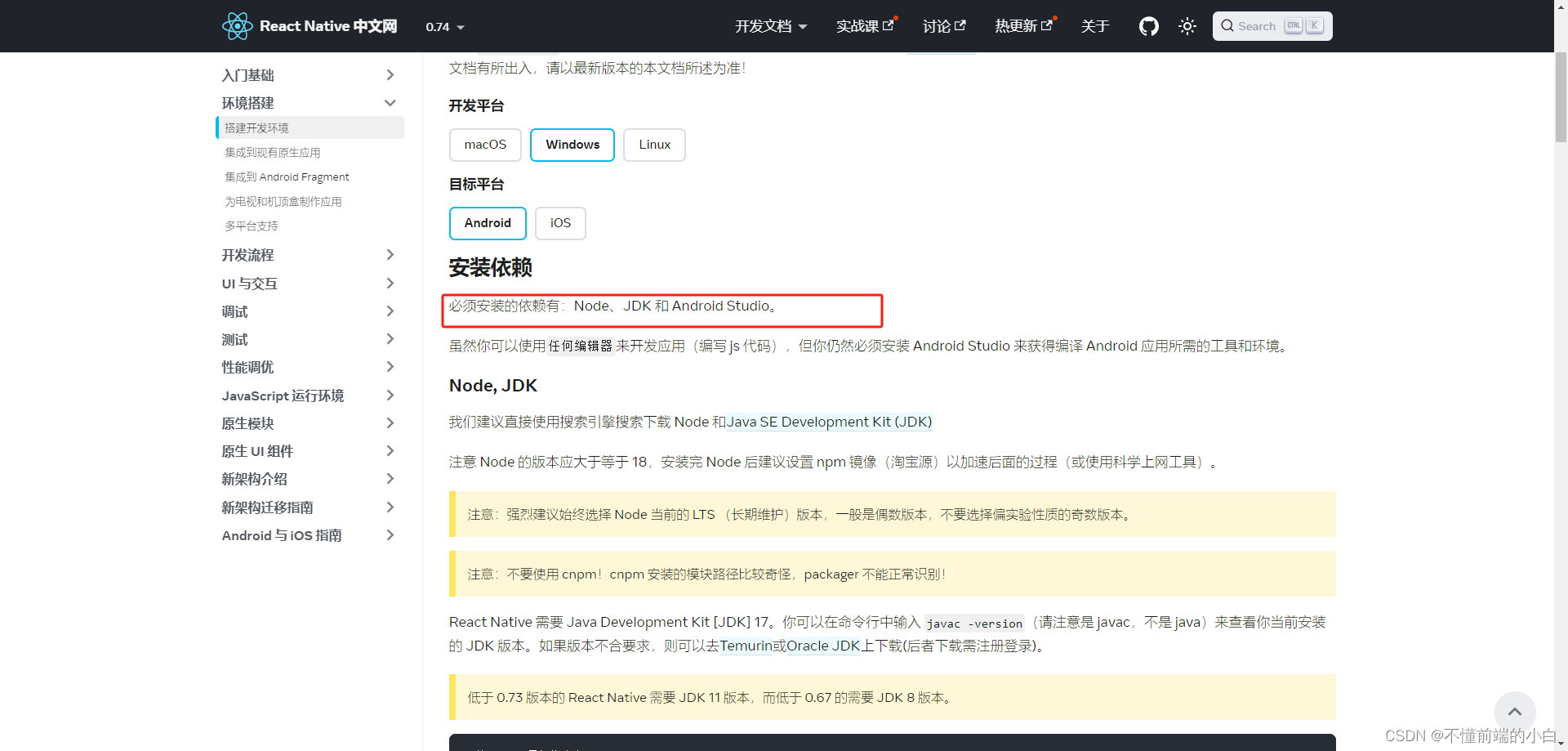Expand the 新架构介绍 sidebar section

(x=309, y=479)
